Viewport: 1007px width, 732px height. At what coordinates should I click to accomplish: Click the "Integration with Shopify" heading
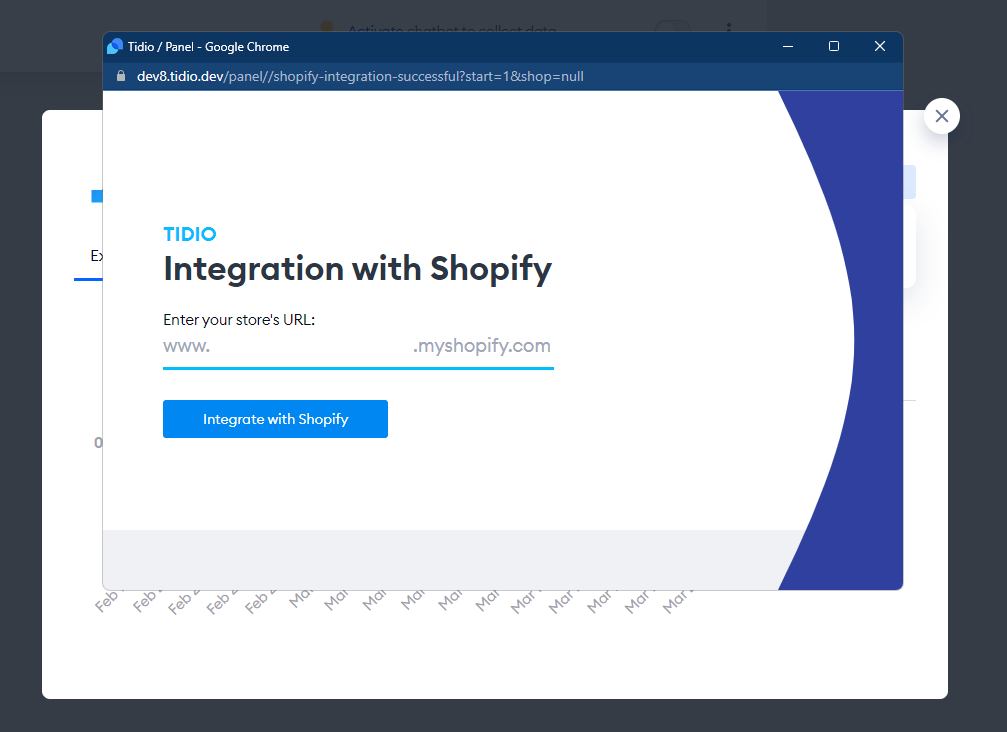358,268
